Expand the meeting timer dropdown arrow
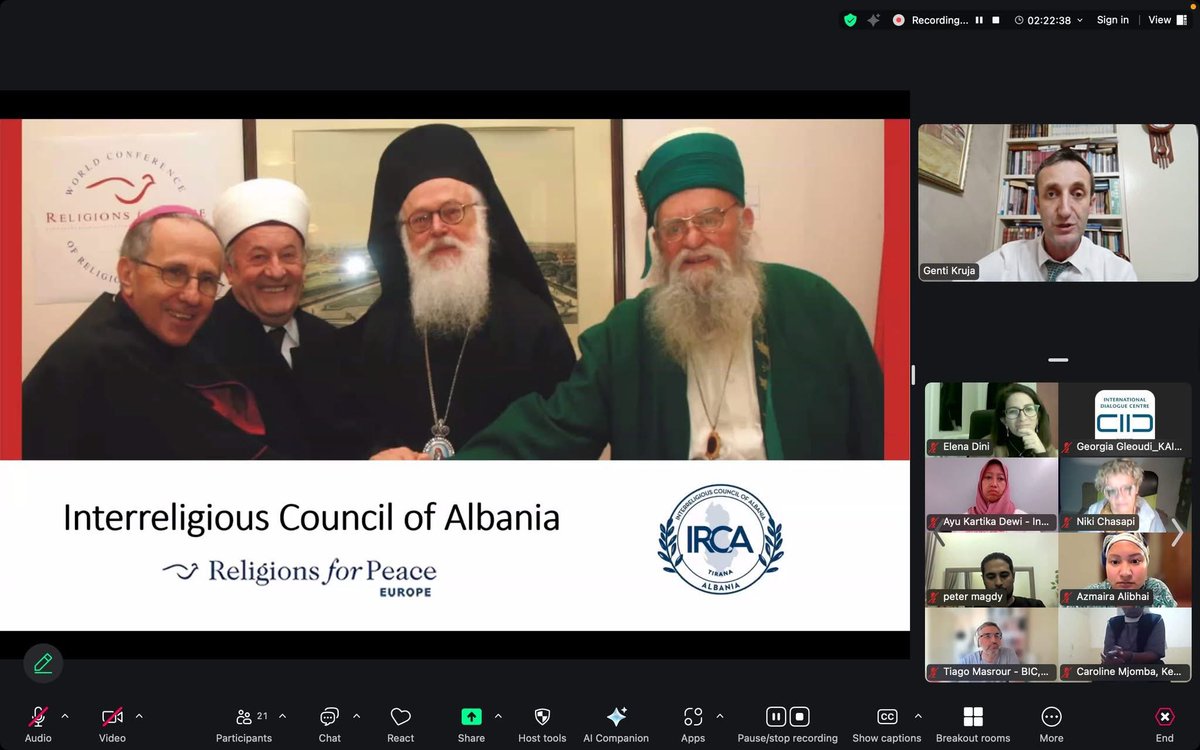 1080,20
